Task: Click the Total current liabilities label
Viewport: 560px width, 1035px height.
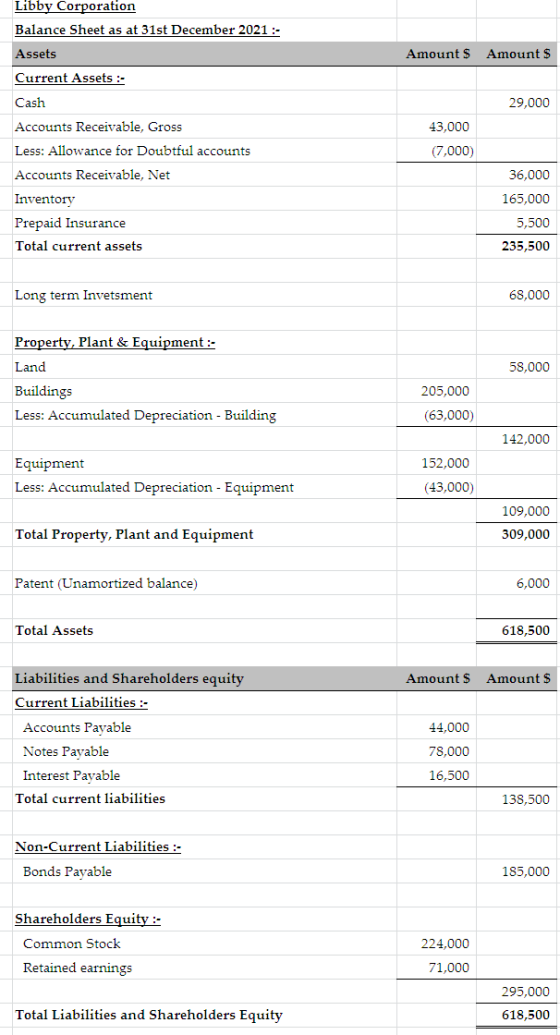Action: (x=90, y=799)
